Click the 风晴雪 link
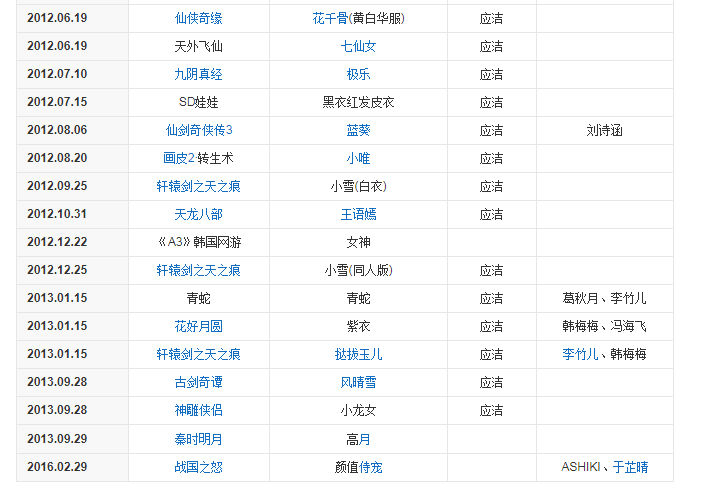 (358, 382)
